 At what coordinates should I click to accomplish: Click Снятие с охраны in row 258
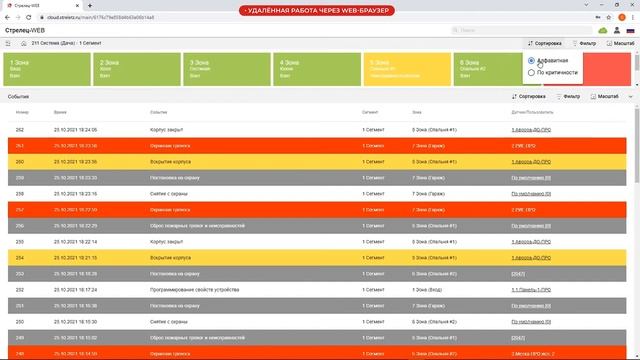[169, 194]
